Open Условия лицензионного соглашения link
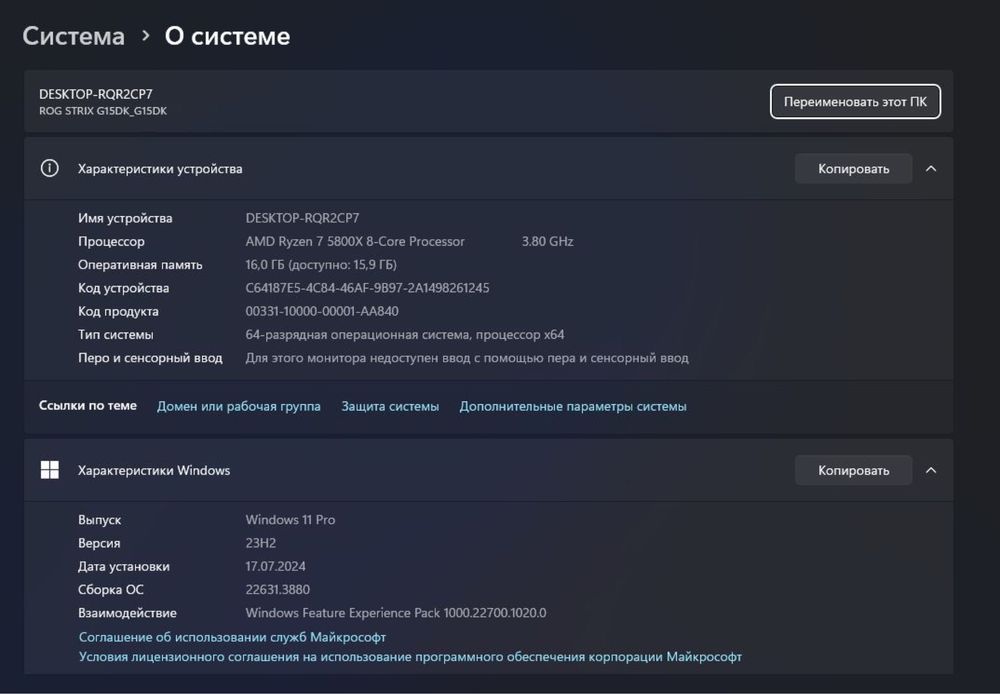The width and height of the screenshot is (1000, 694). [x=410, y=656]
